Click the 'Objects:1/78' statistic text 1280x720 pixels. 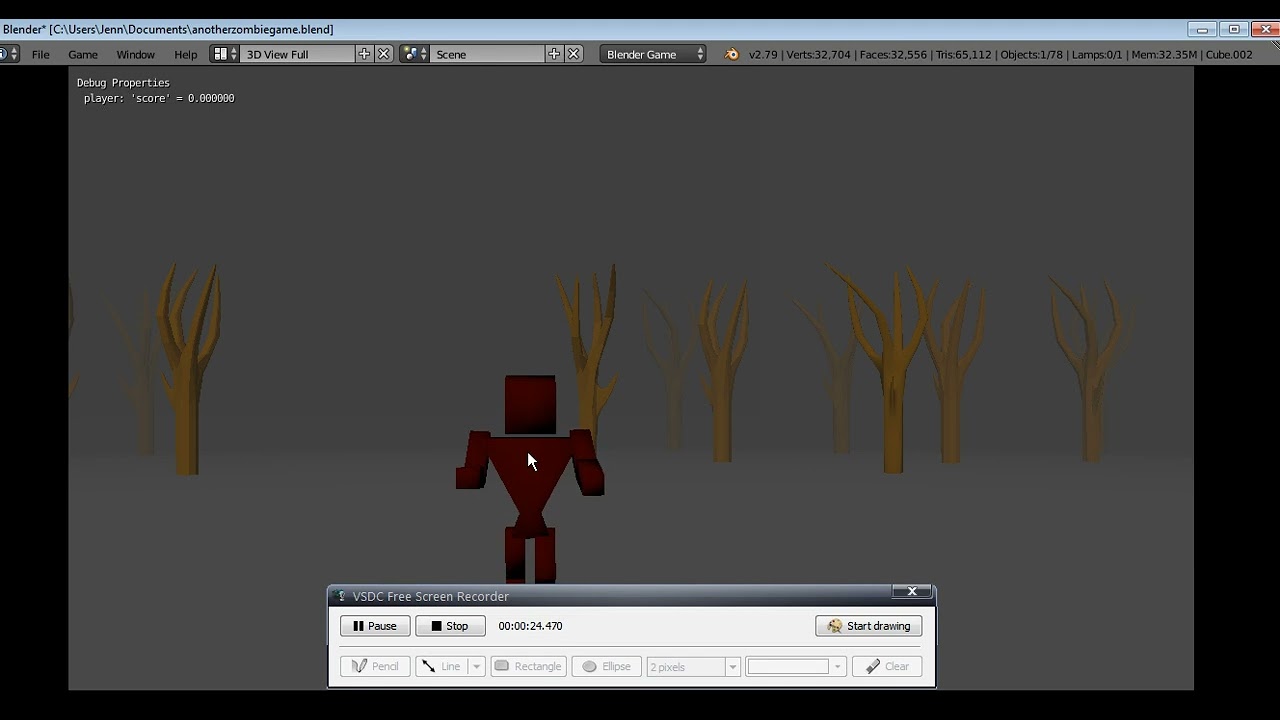pyautogui.click(x=1032, y=54)
